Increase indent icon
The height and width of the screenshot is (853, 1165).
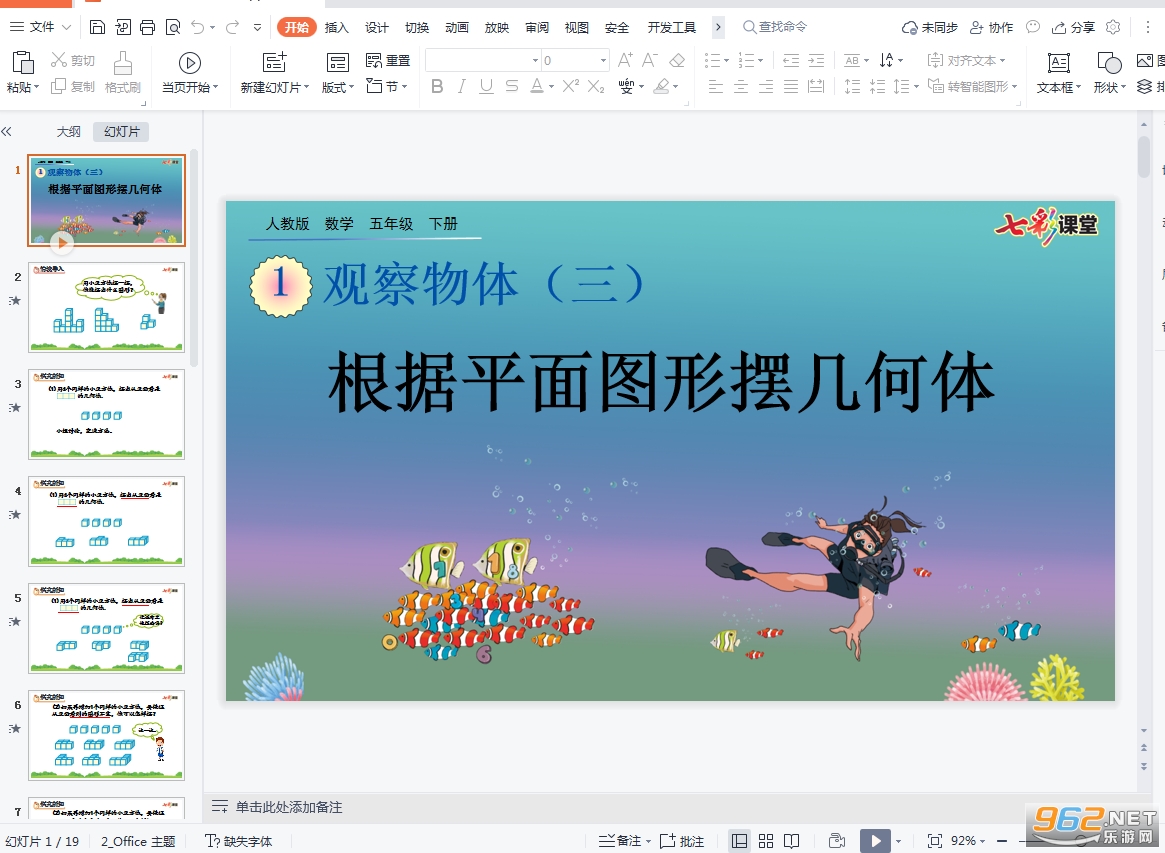(x=817, y=60)
